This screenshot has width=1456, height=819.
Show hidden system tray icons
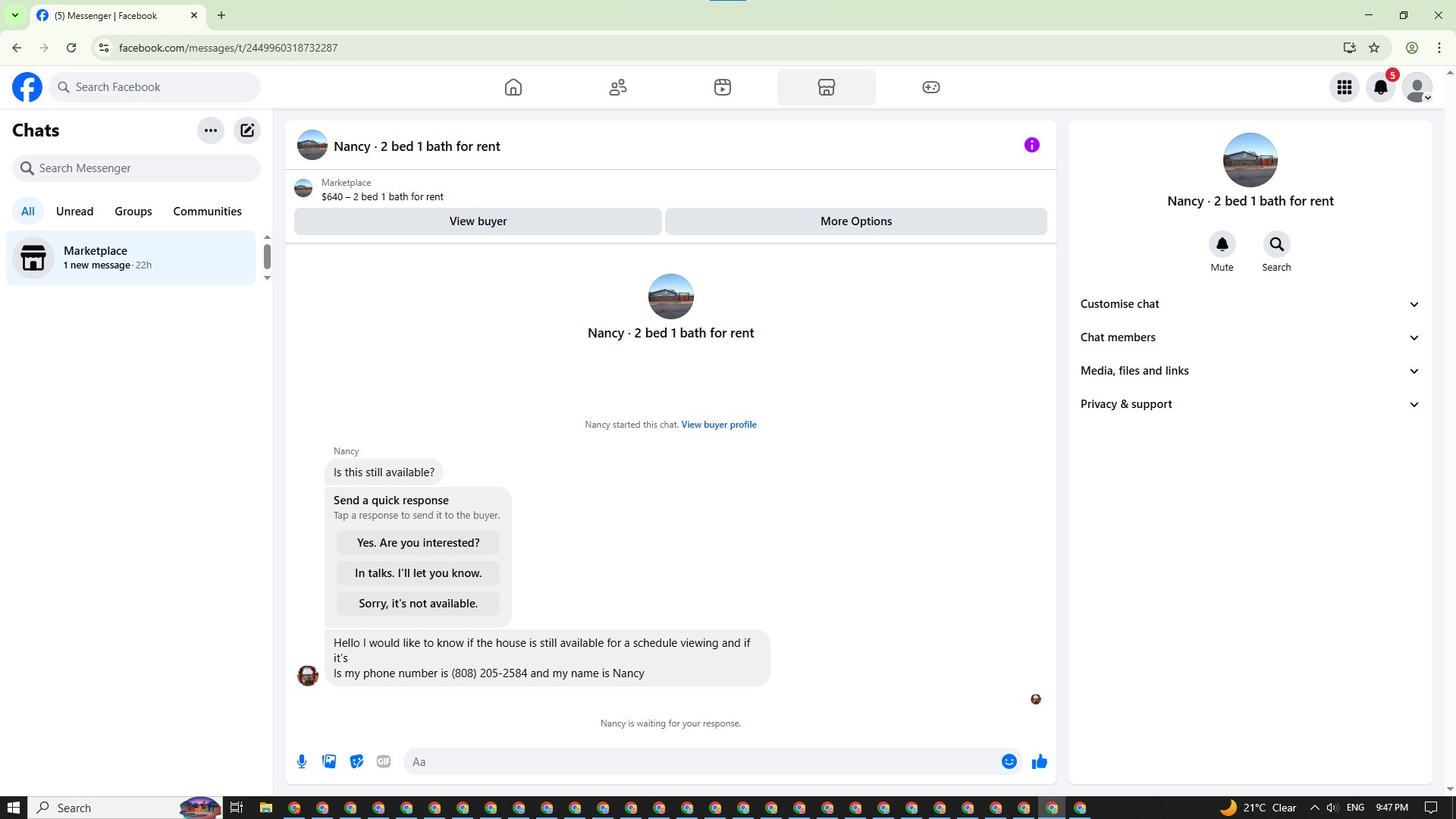1314,808
